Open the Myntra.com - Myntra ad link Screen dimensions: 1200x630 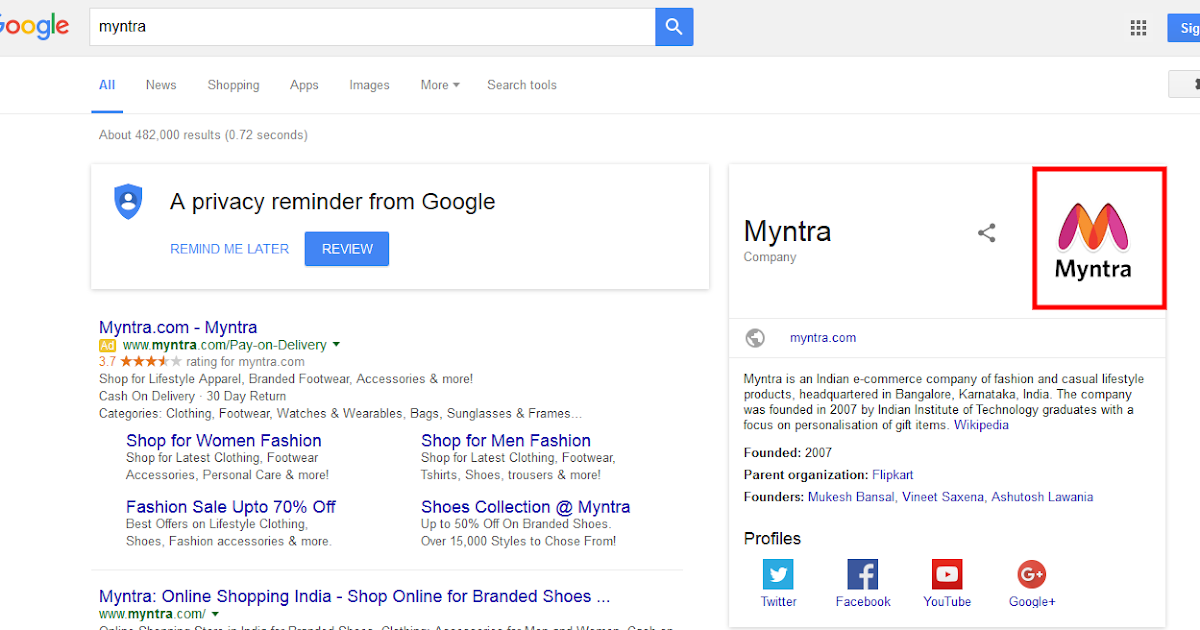point(178,327)
